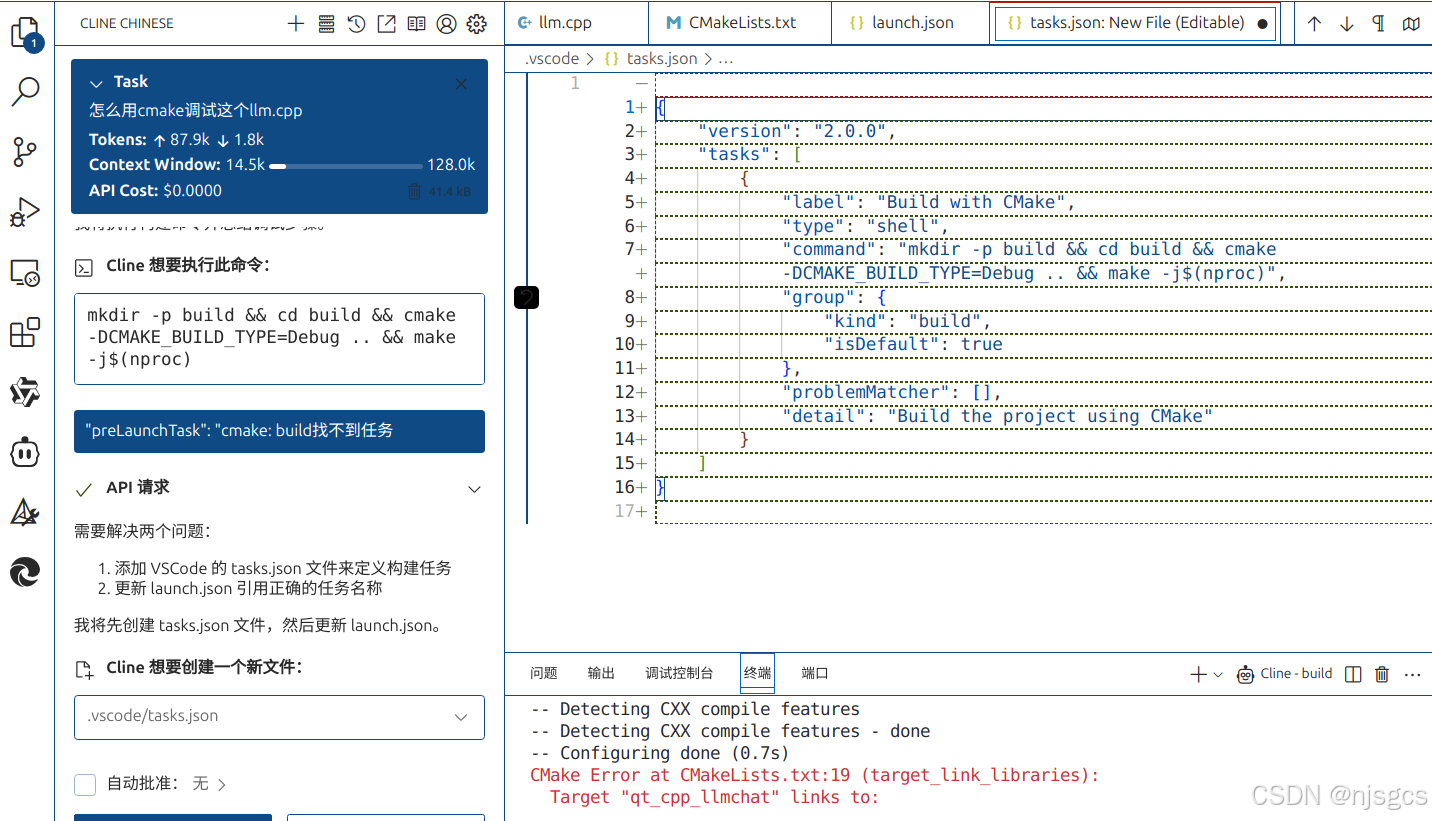Open Source Control from the activity bar
The height and width of the screenshot is (821, 1432).
pos(25,152)
